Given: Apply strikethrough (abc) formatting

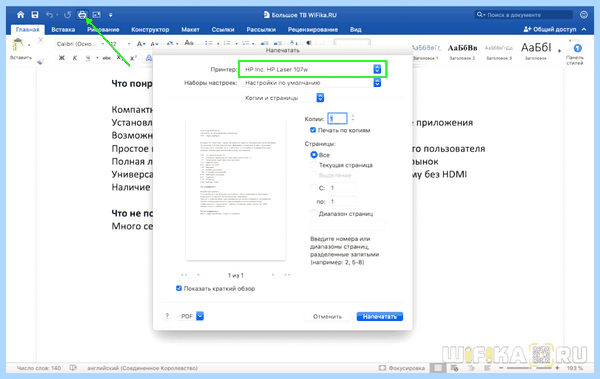Looking at the screenshot, I should coord(107,58).
